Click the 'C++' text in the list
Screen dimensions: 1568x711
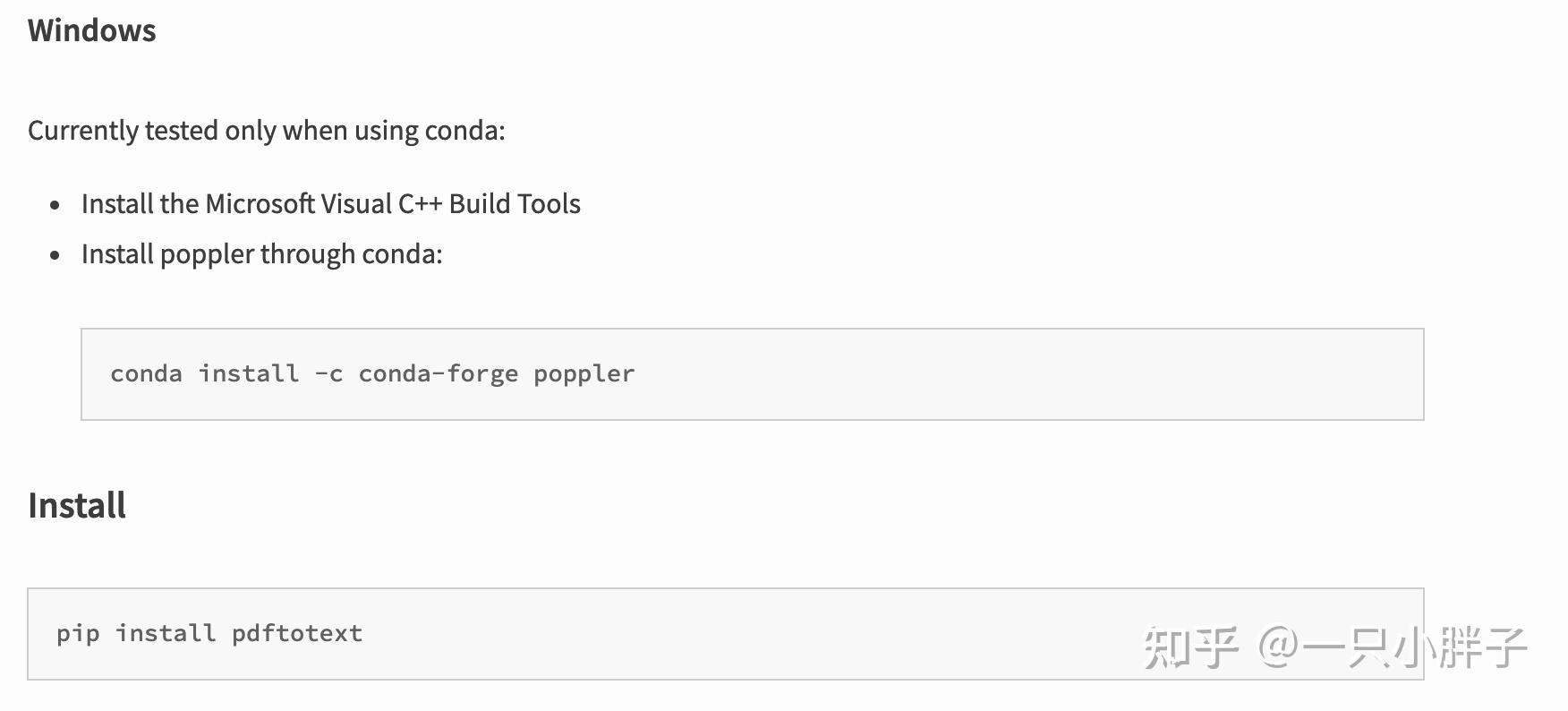point(420,204)
